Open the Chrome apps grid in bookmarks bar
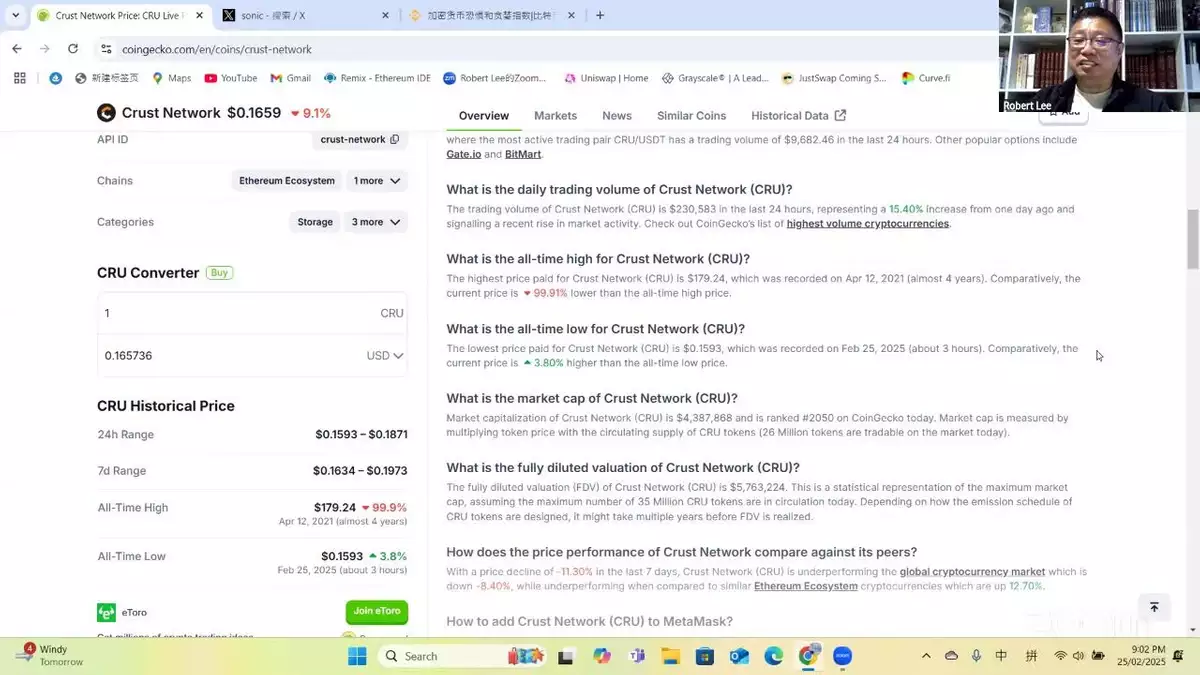This screenshot has width=1200, height=675. [x=20, y=78]
